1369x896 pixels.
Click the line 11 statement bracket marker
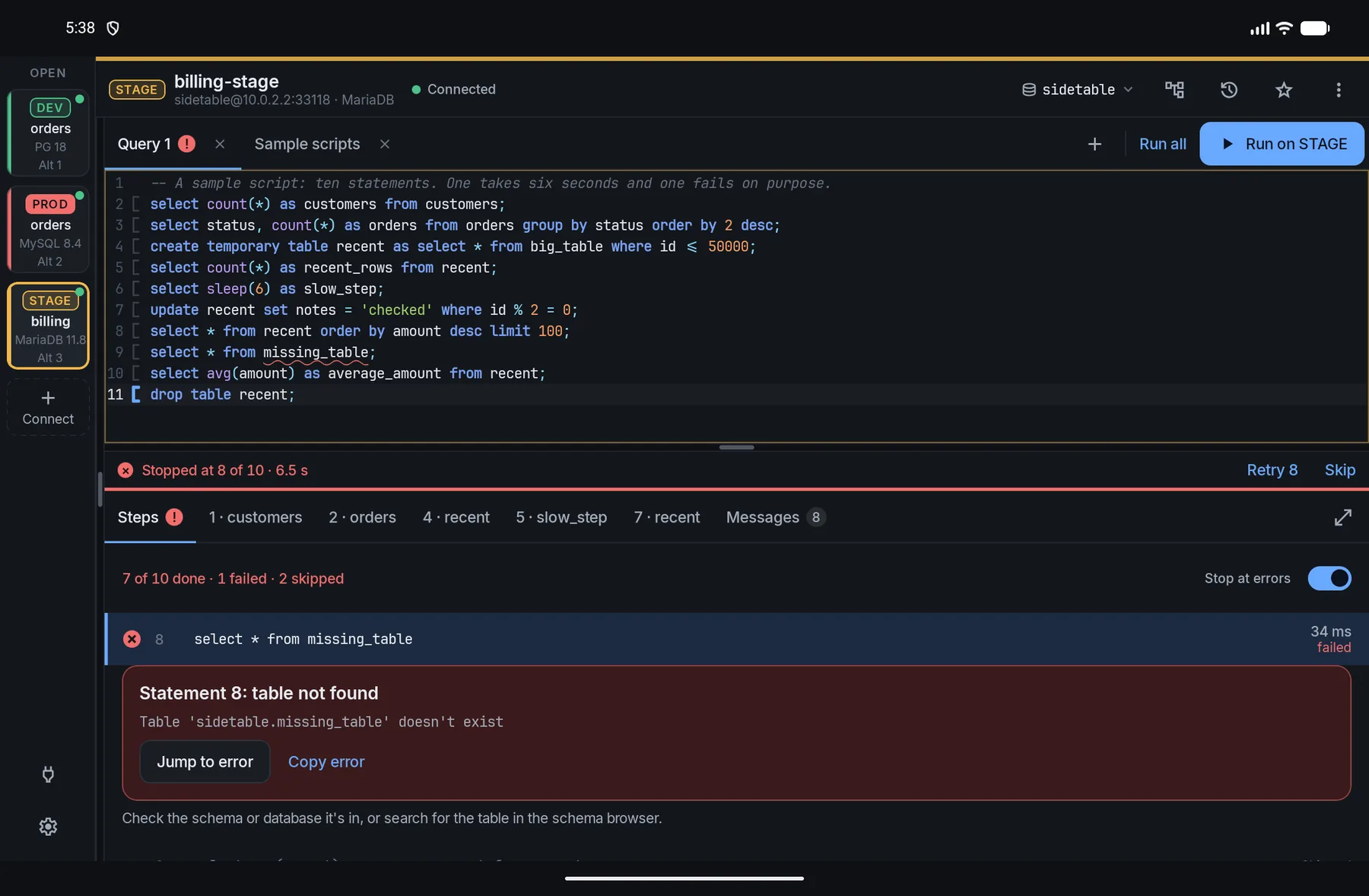[x=136, y=395]
